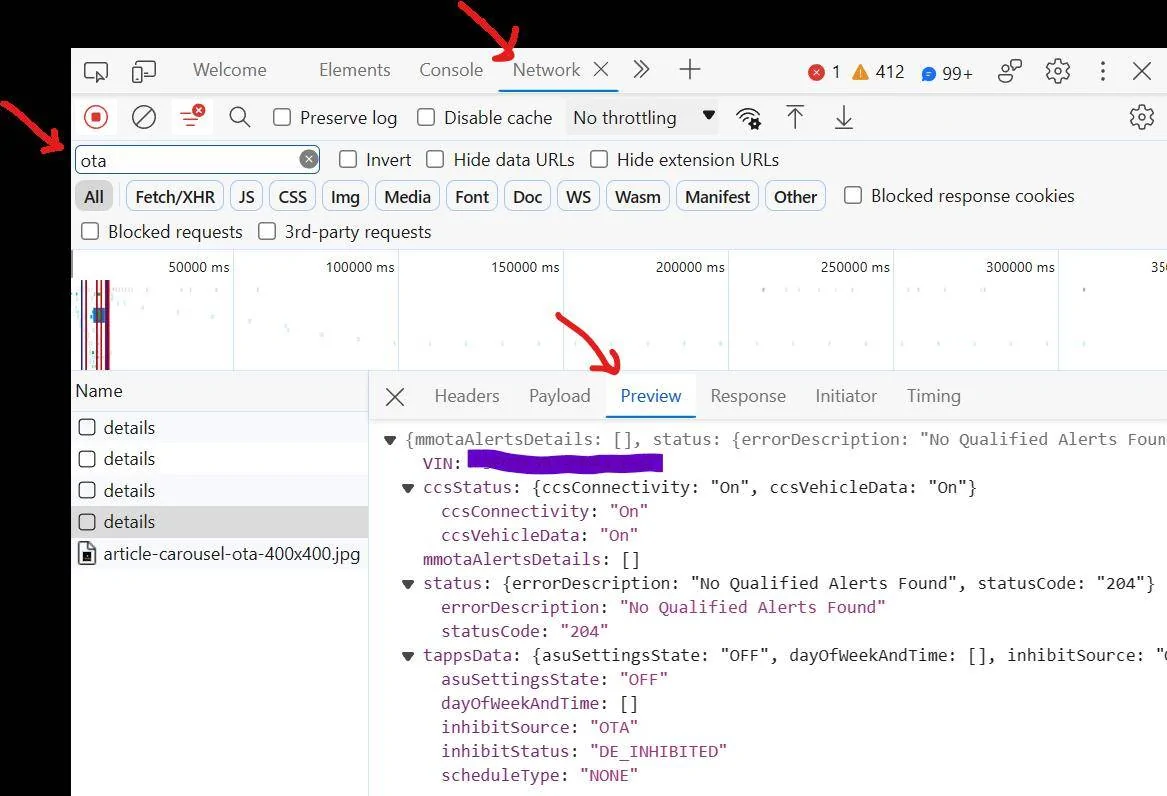Clear the ota filter text
The image size is (1167, 796).
(x=308, y=159)
